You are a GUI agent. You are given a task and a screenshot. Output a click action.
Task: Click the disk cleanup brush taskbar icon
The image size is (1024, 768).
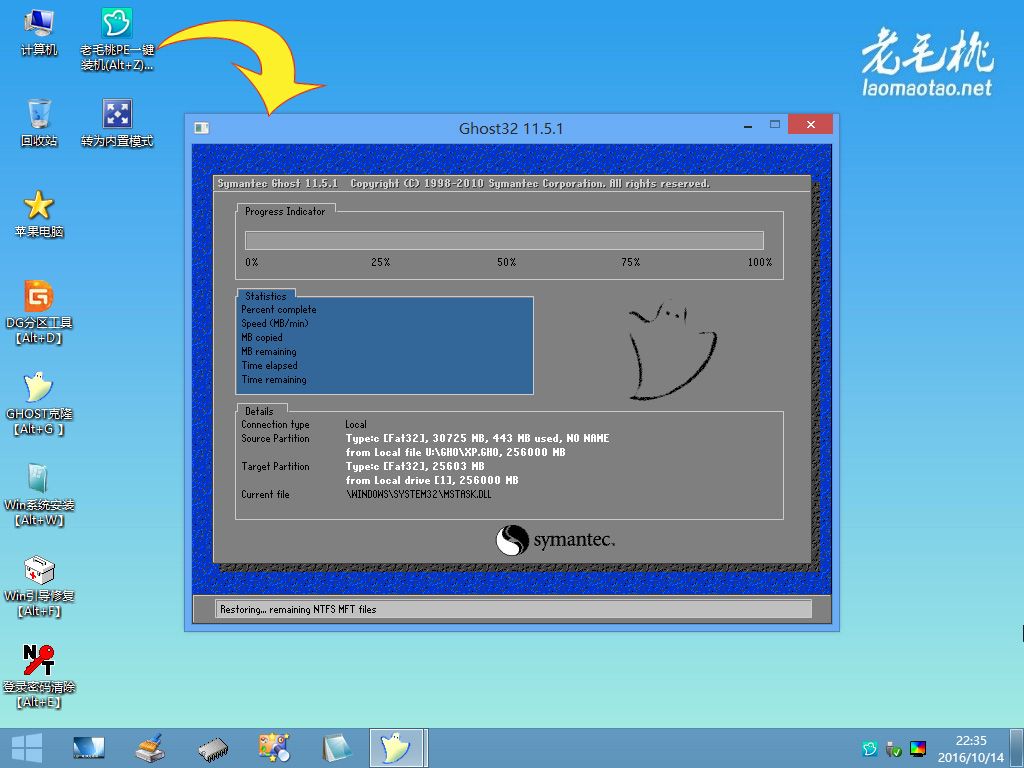(x=150, y=747)
